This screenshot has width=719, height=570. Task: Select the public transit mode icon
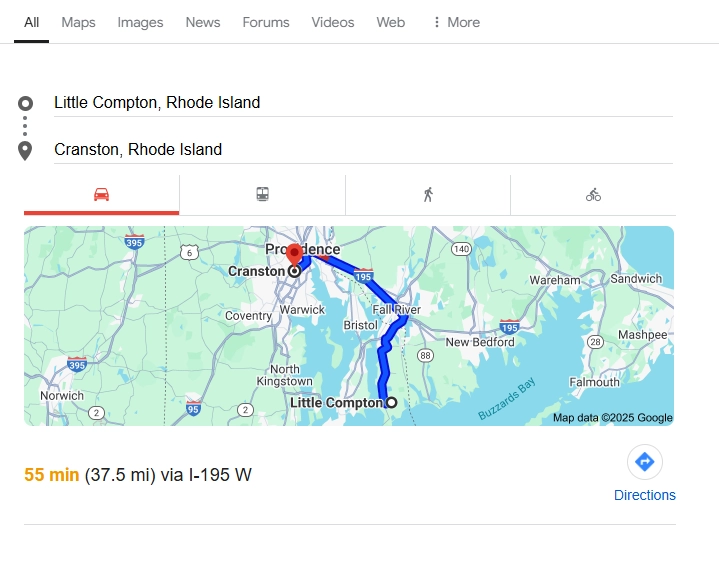262,194
